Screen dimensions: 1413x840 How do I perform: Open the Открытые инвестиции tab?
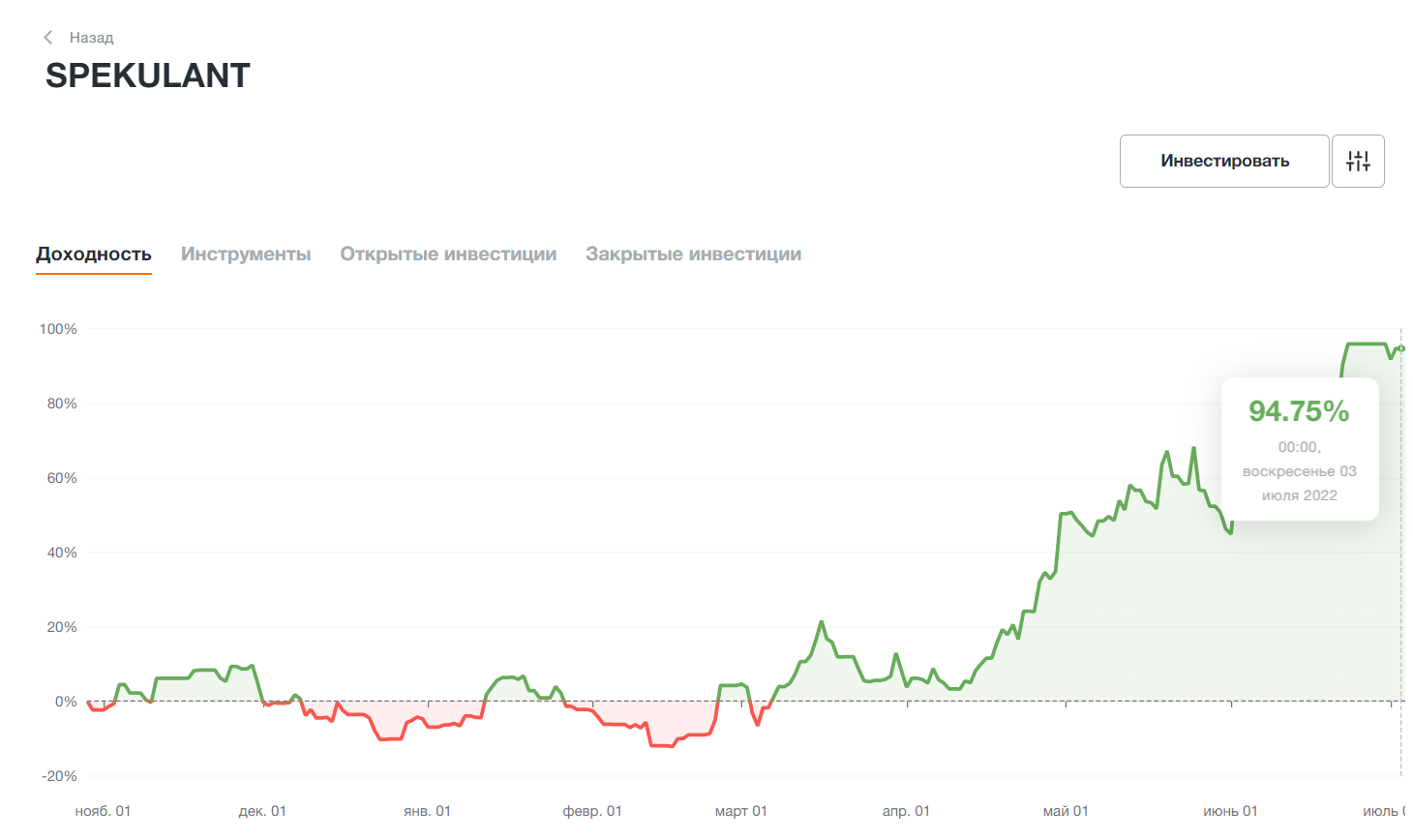448,255
